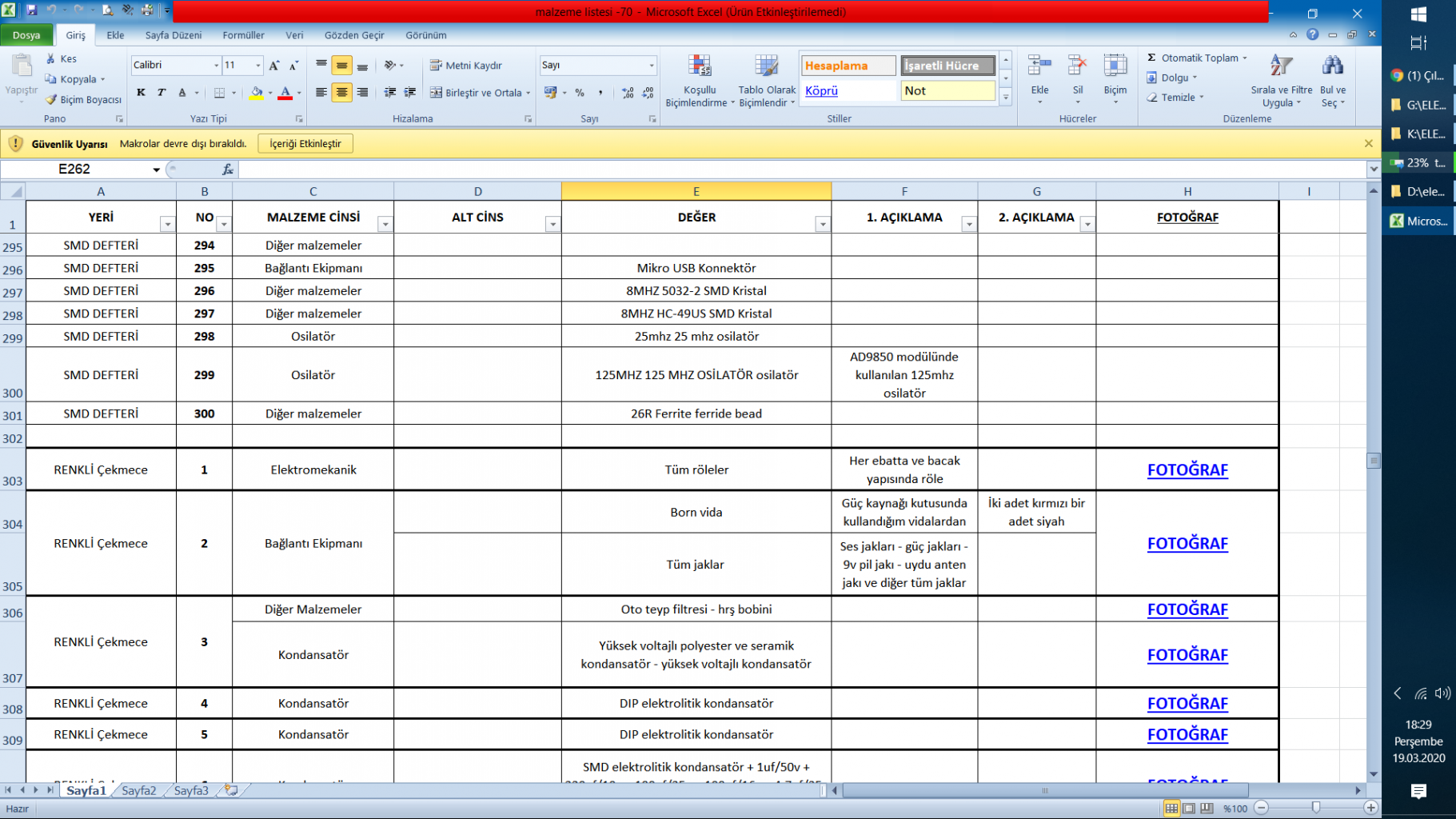Increase the font size
This screenshot has height=819, width=1456.
274,66
